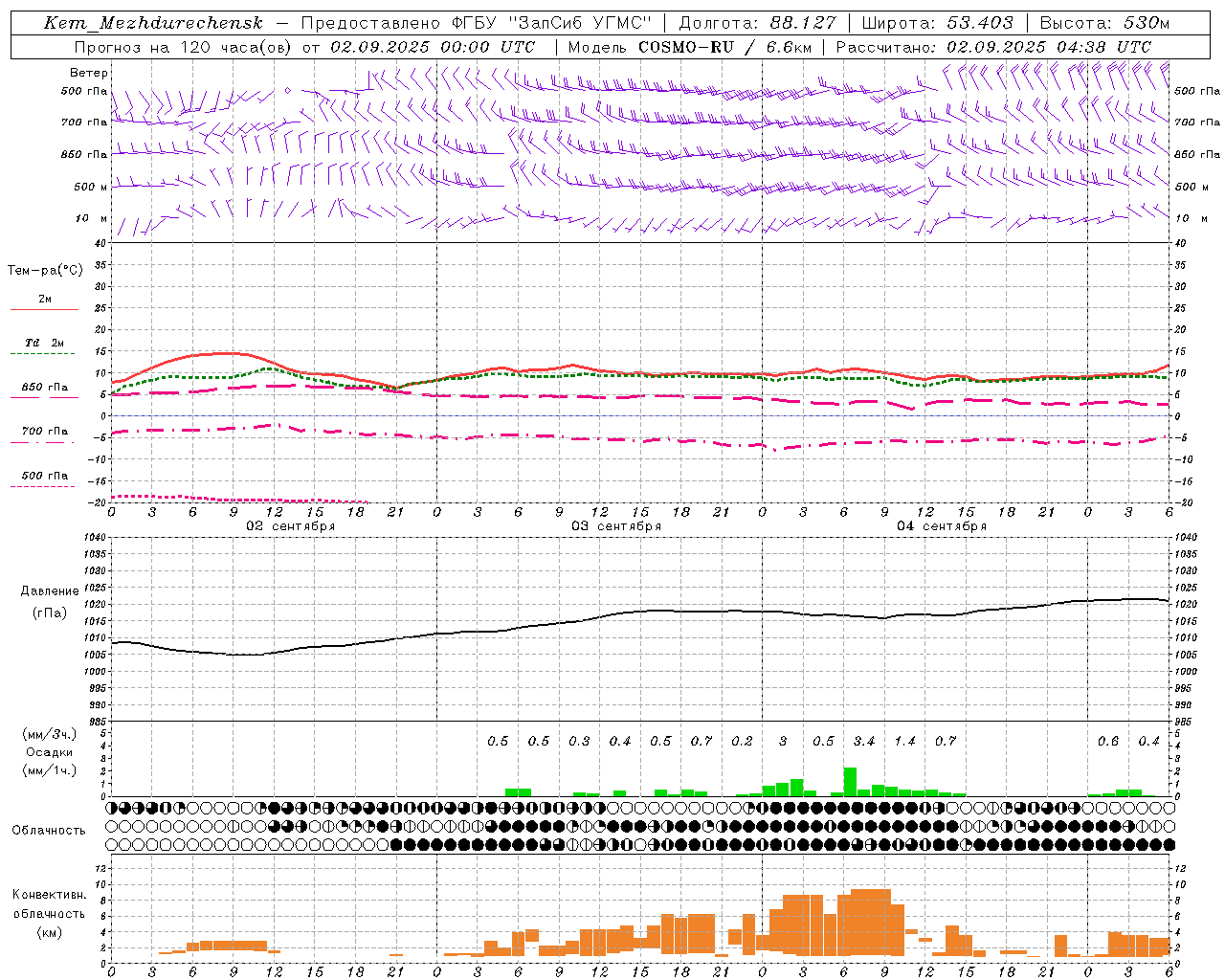
Task: Click the pink dotted legend line under 500 гПа
Action: tap(42, 487)
